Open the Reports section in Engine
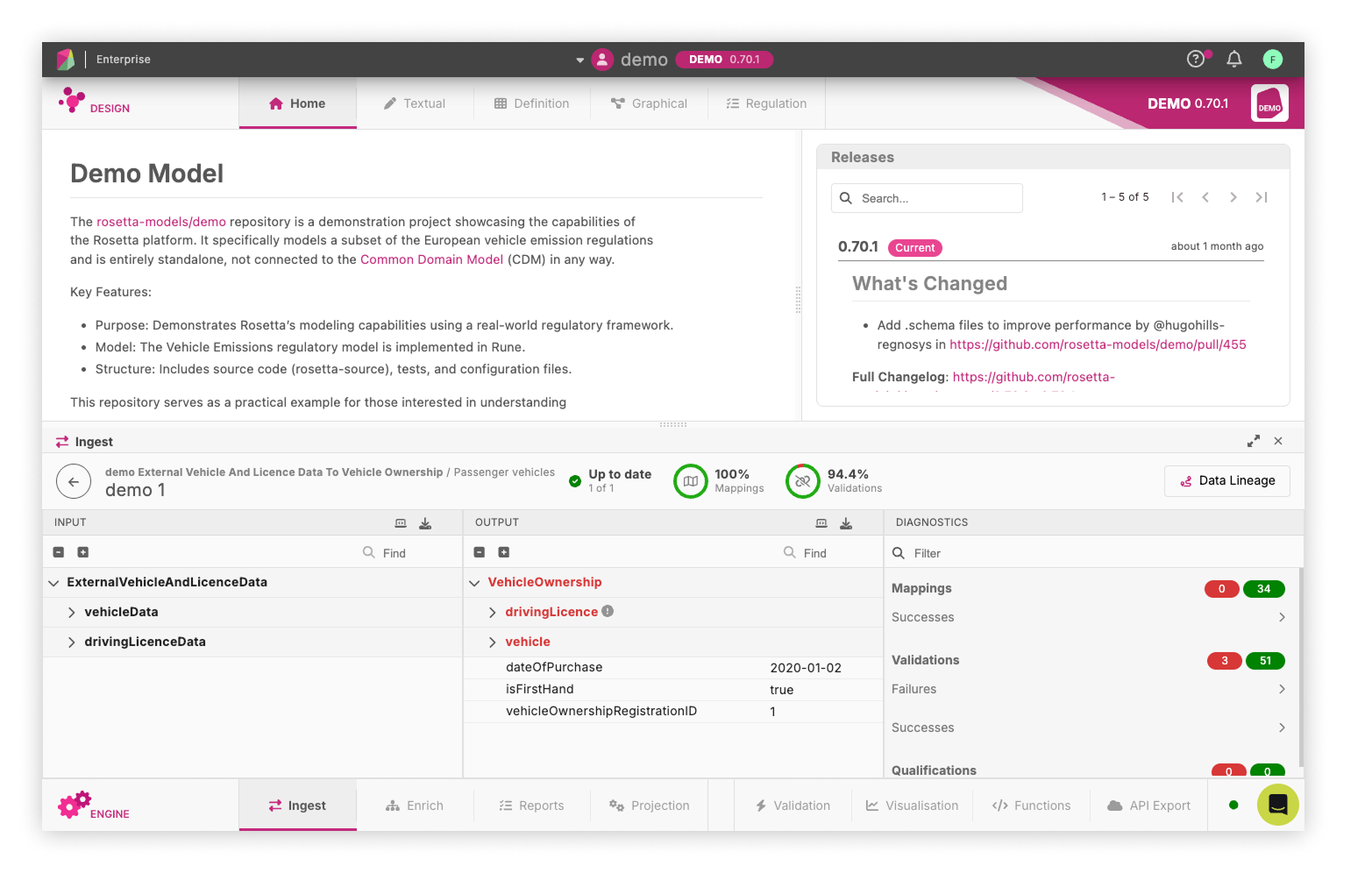 point(531,805)
